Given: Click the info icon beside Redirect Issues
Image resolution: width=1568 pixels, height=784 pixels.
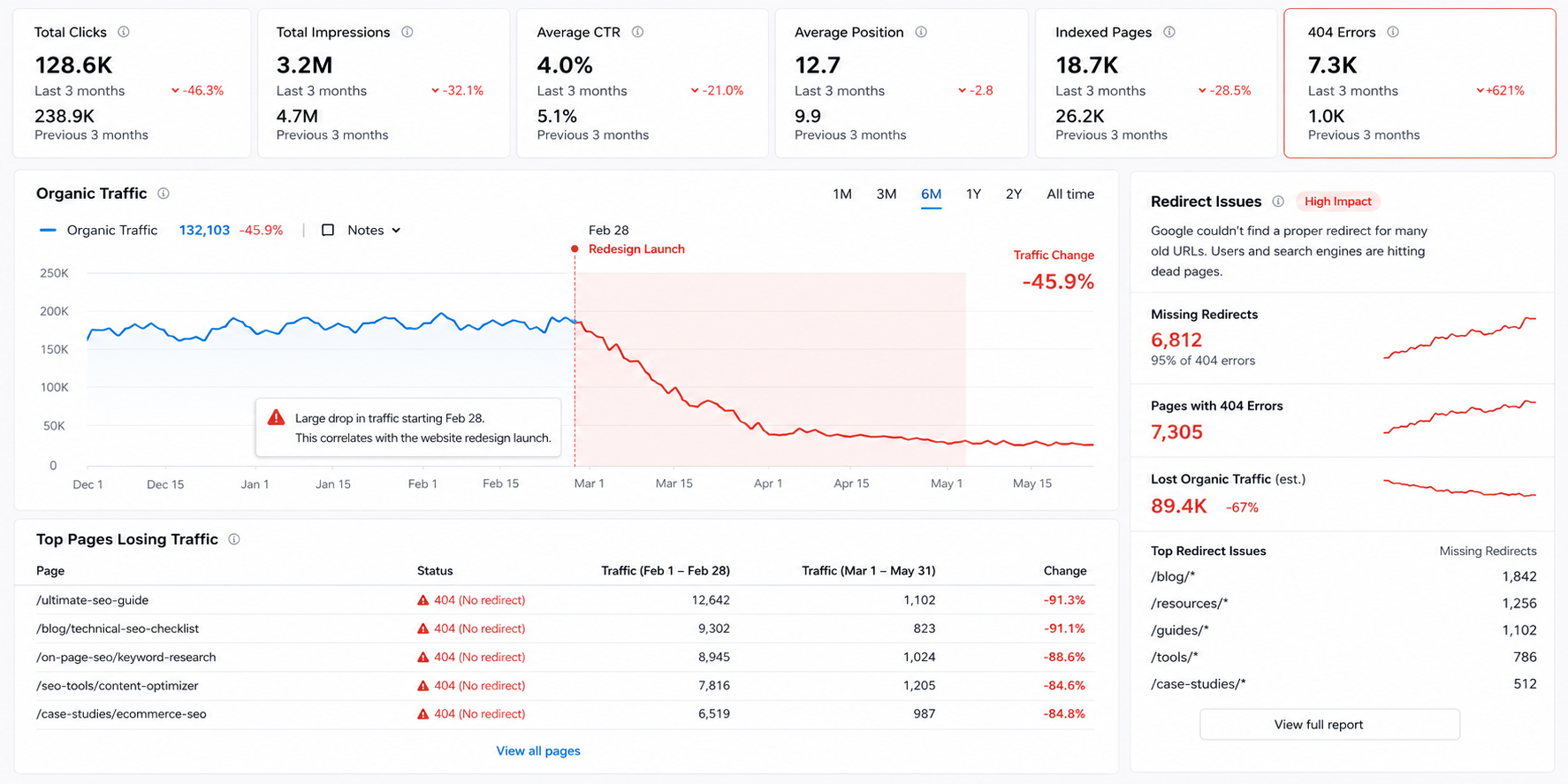Looking at the screenshot, I should point(1278,202).
